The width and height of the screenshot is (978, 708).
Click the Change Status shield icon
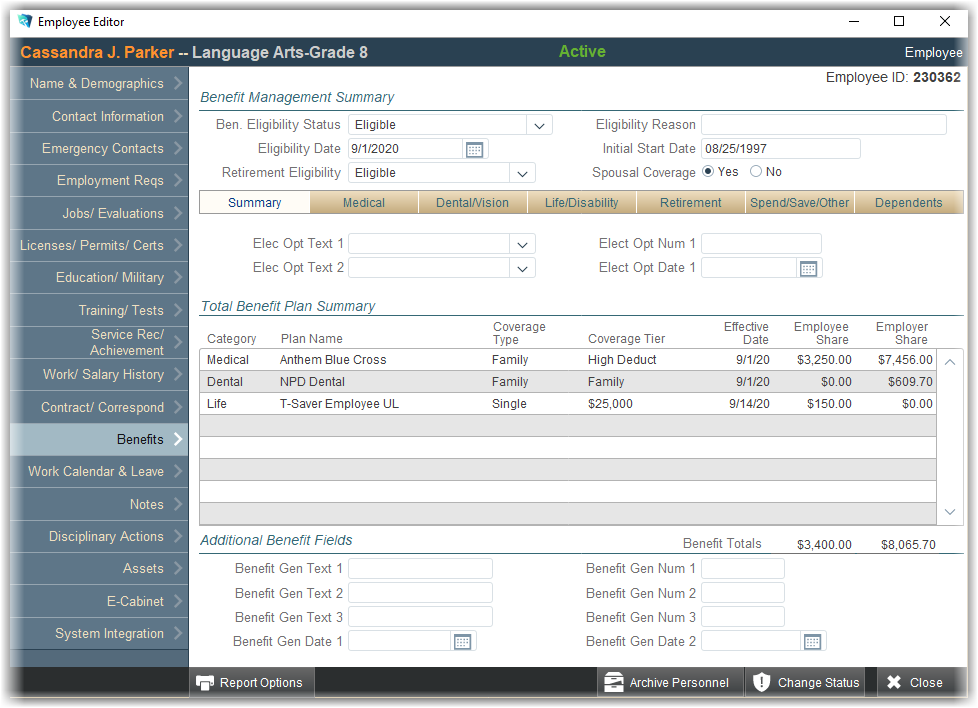click(x=761, y=683)
